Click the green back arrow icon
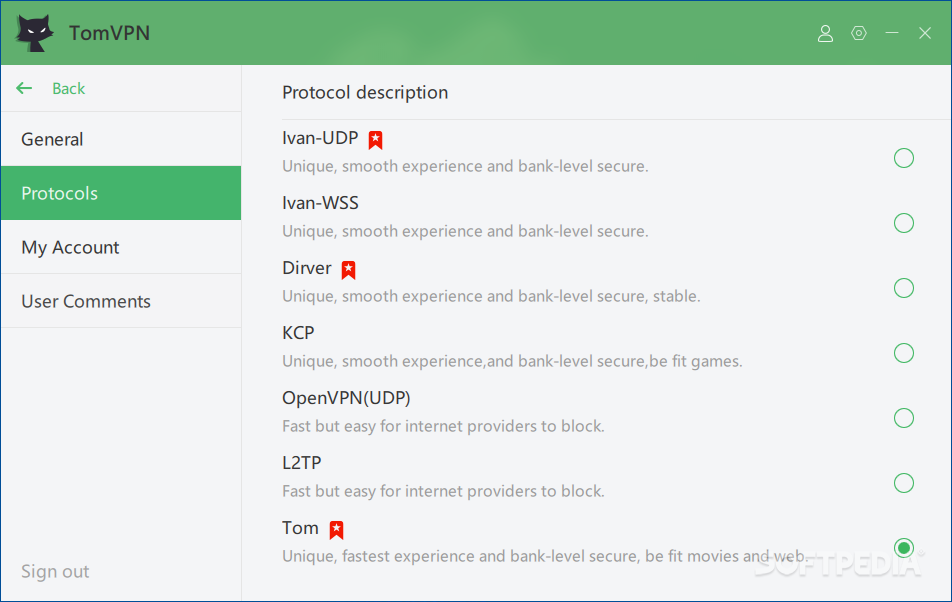952x602 pixels. coord(24,88)
